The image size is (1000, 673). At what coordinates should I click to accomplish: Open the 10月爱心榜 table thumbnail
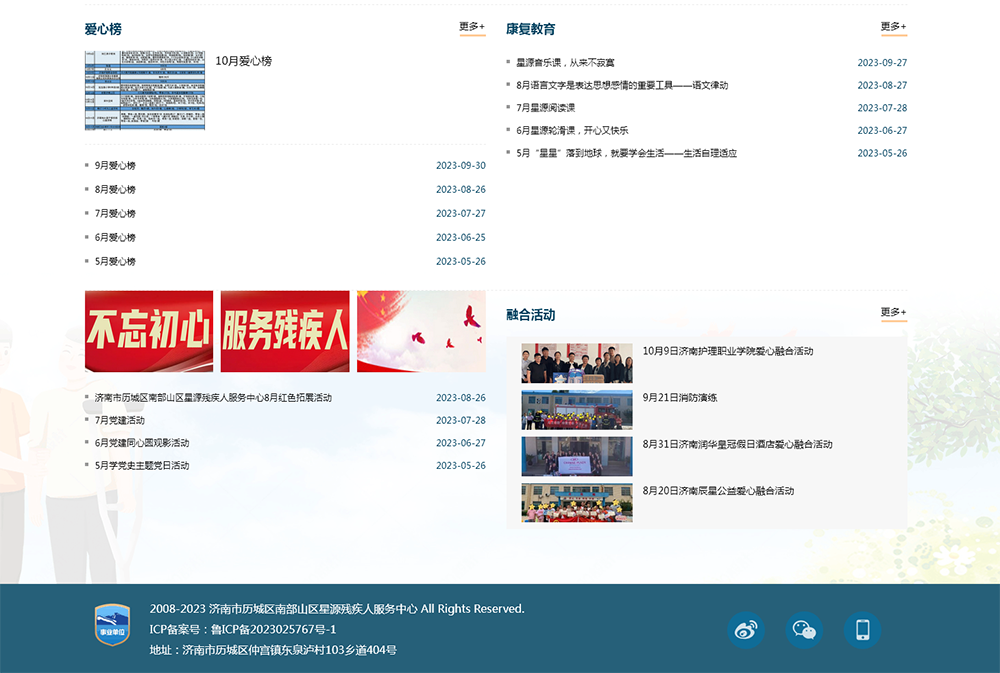point(145,90)
